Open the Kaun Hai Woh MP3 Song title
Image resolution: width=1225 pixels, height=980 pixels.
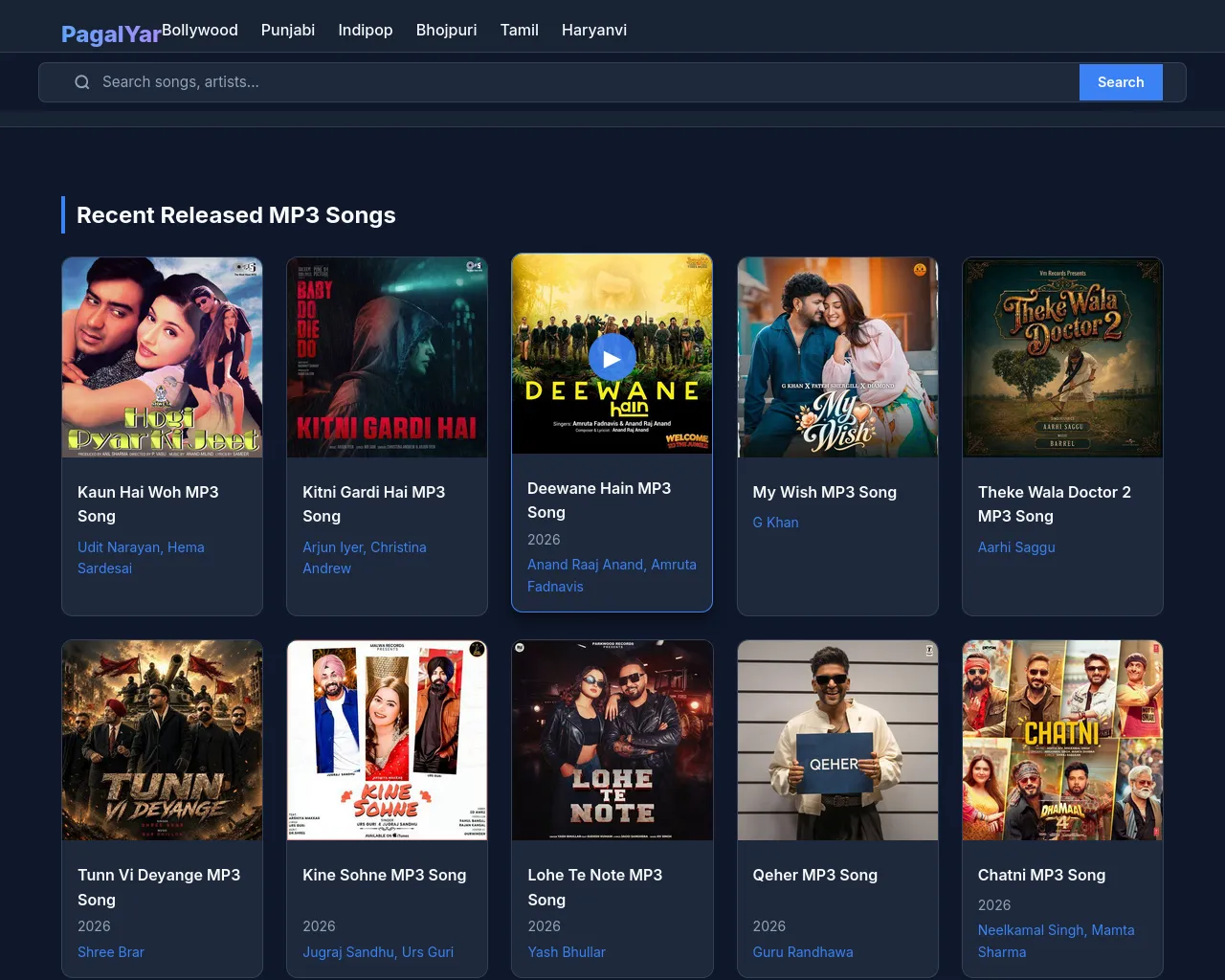point(148,504)
